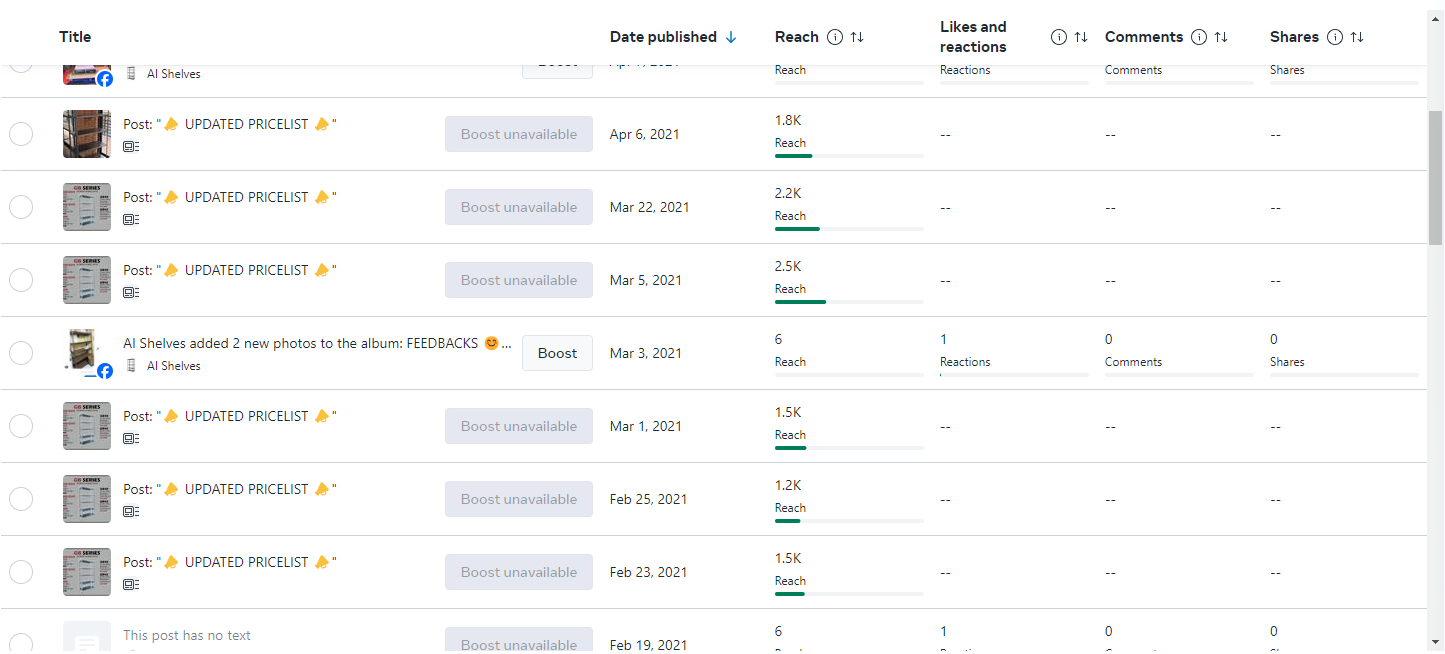Screen dimensions: 1445x654
Task: Sort posts by Shares arrows icon
Action: point(1357,37)
